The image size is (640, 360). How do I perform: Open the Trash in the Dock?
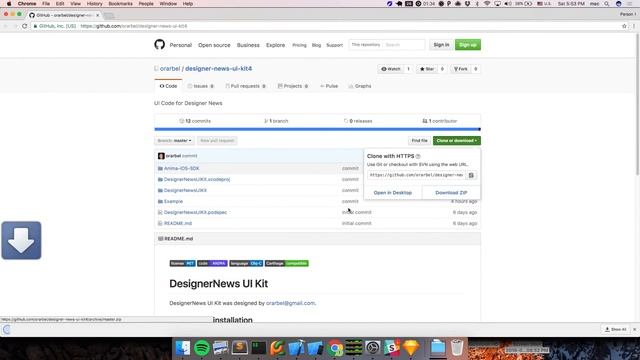pos(457,348)
